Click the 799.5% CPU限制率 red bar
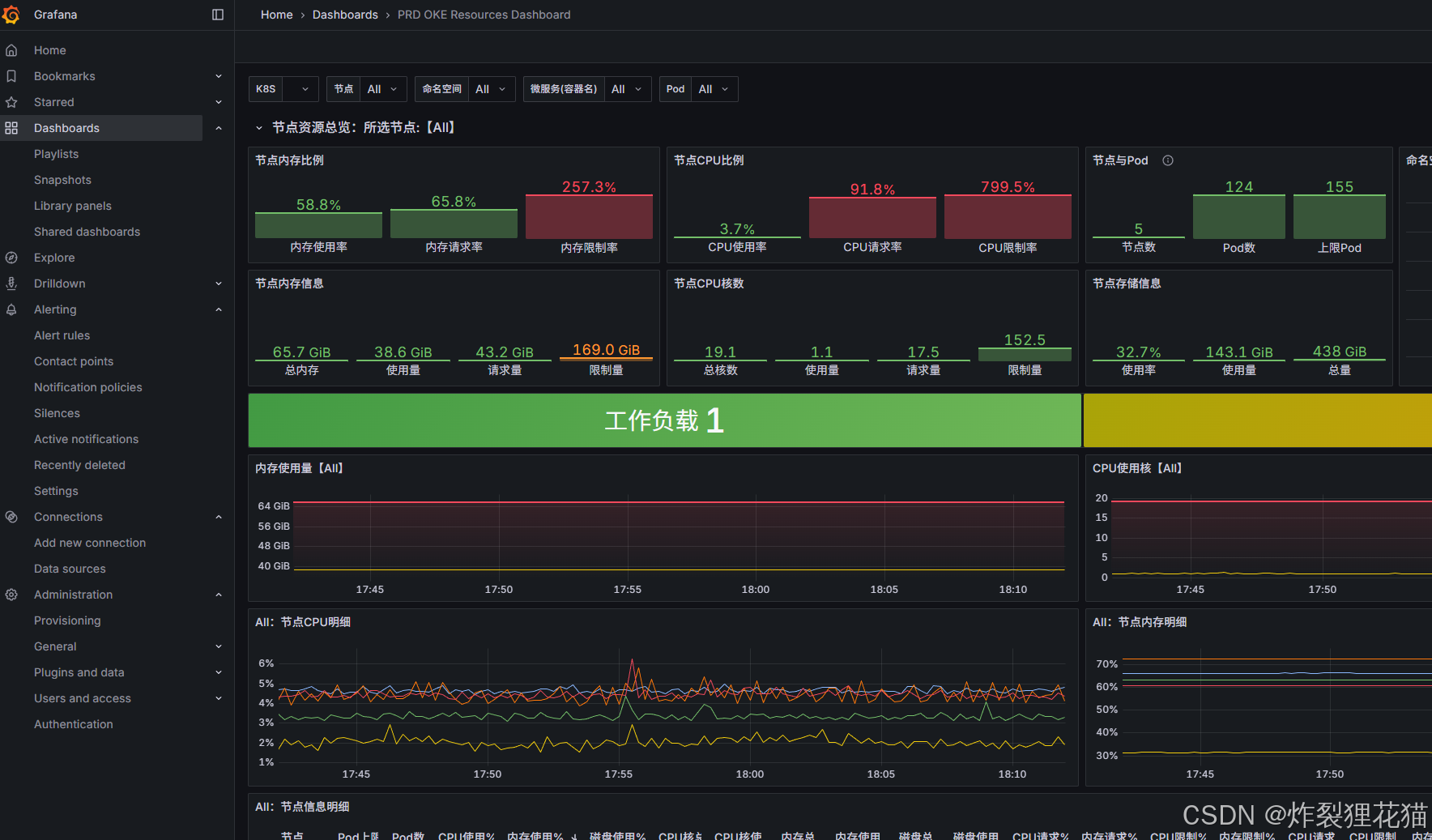1432x840 pixels. click(1008, 216)
